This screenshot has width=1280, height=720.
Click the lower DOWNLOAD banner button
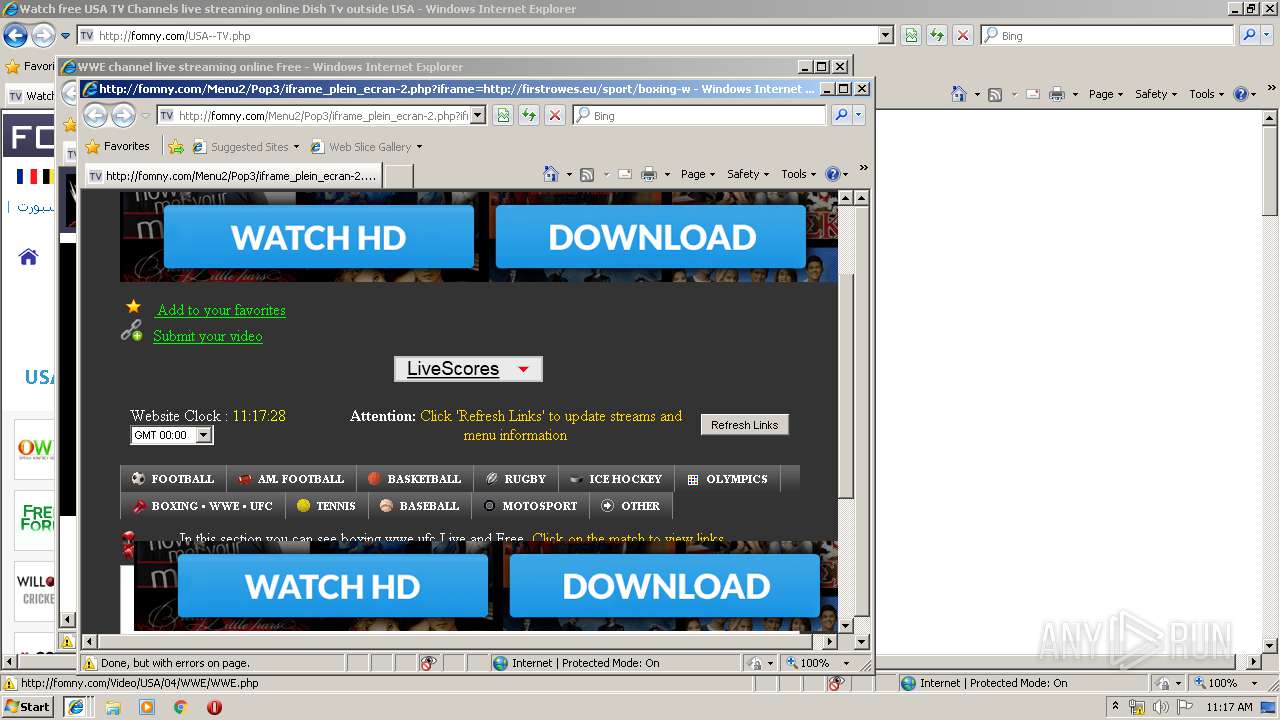pyautogui.click(x=665, y=586)
